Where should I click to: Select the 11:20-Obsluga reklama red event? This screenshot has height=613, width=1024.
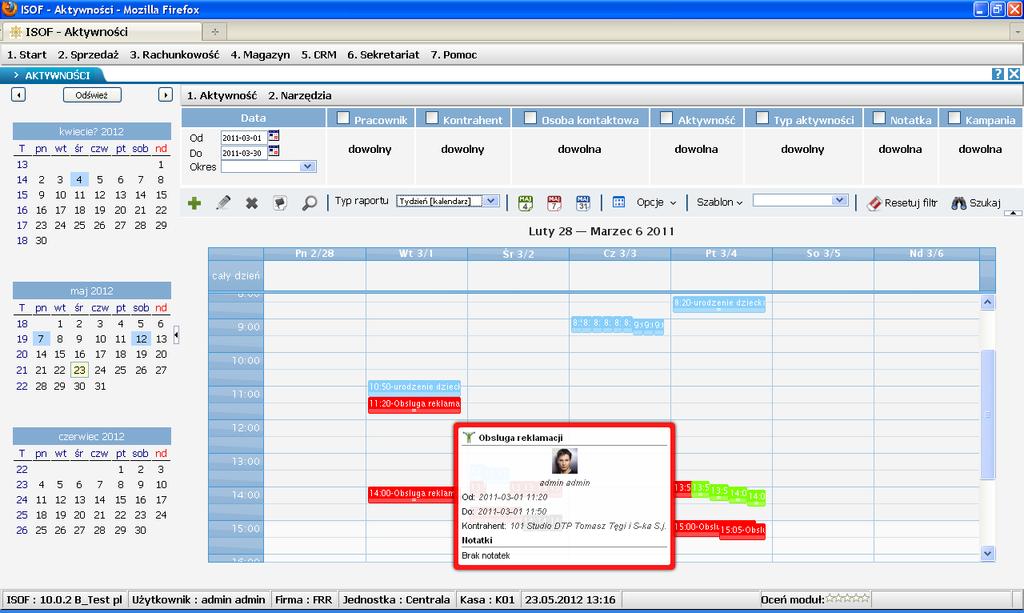(x=414, y=405)
